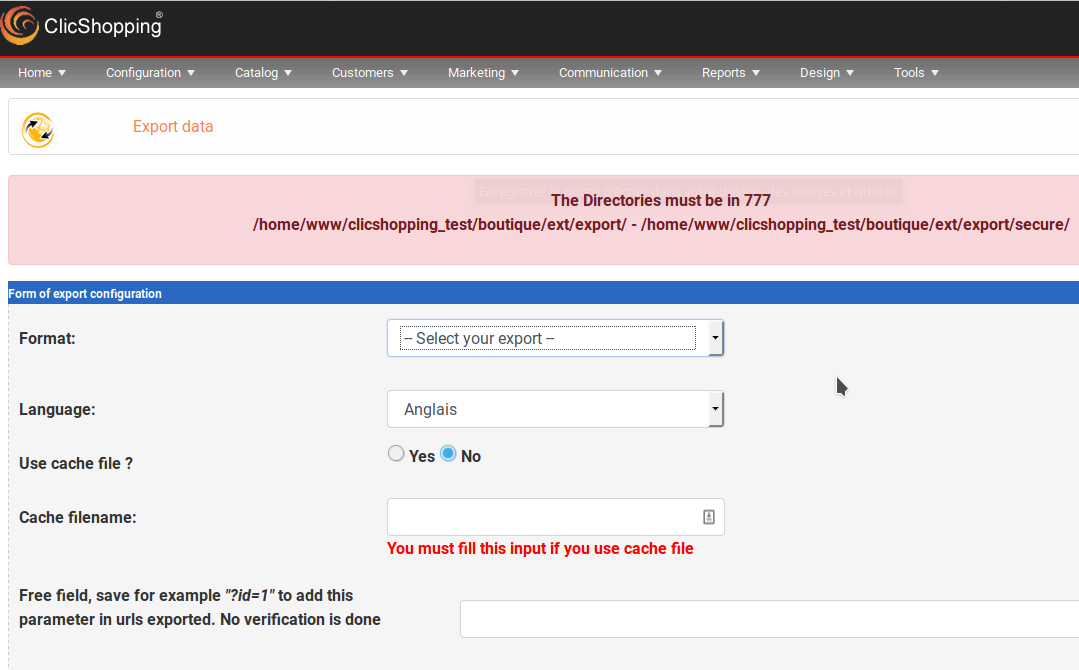Select No for Use cache file

[448, 453]
